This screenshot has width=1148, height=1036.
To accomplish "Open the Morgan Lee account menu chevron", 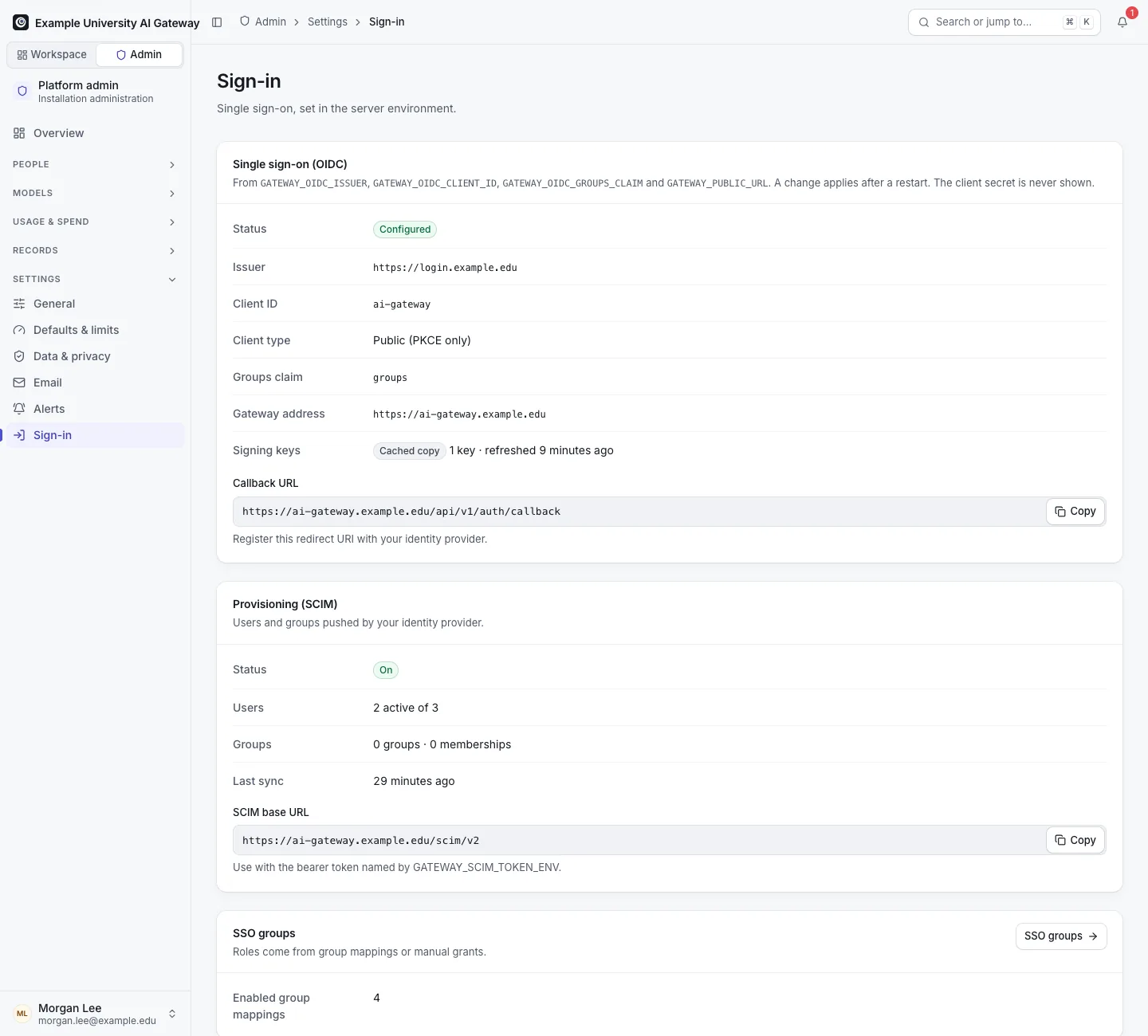I will (x=172, y=1014).
